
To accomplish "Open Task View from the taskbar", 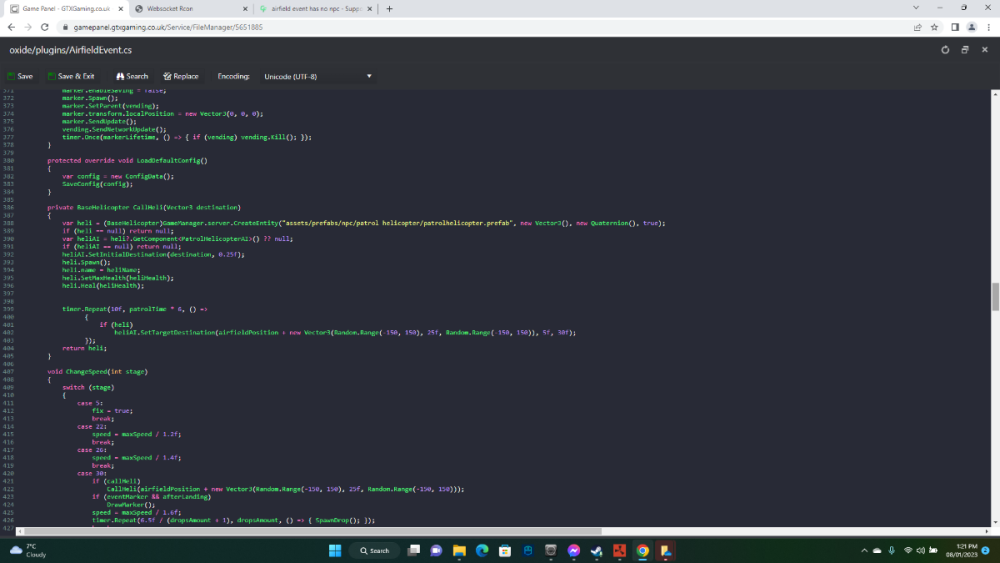I will click(x=413, y=550).
